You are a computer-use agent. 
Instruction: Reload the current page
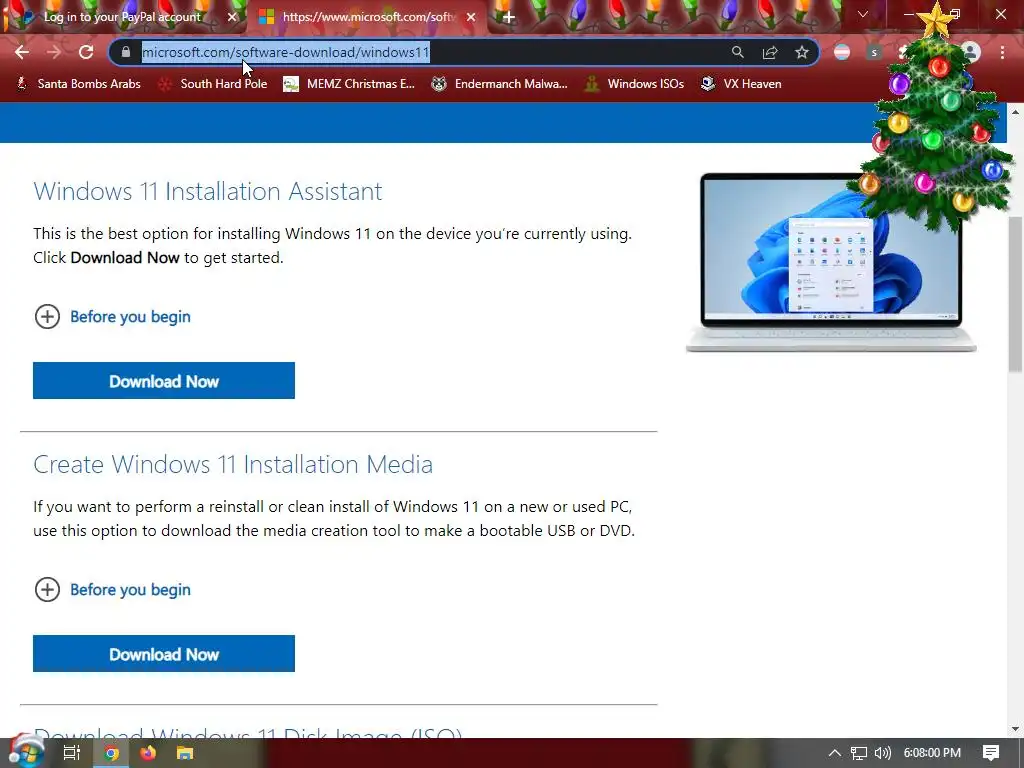(x=86, y=52)
